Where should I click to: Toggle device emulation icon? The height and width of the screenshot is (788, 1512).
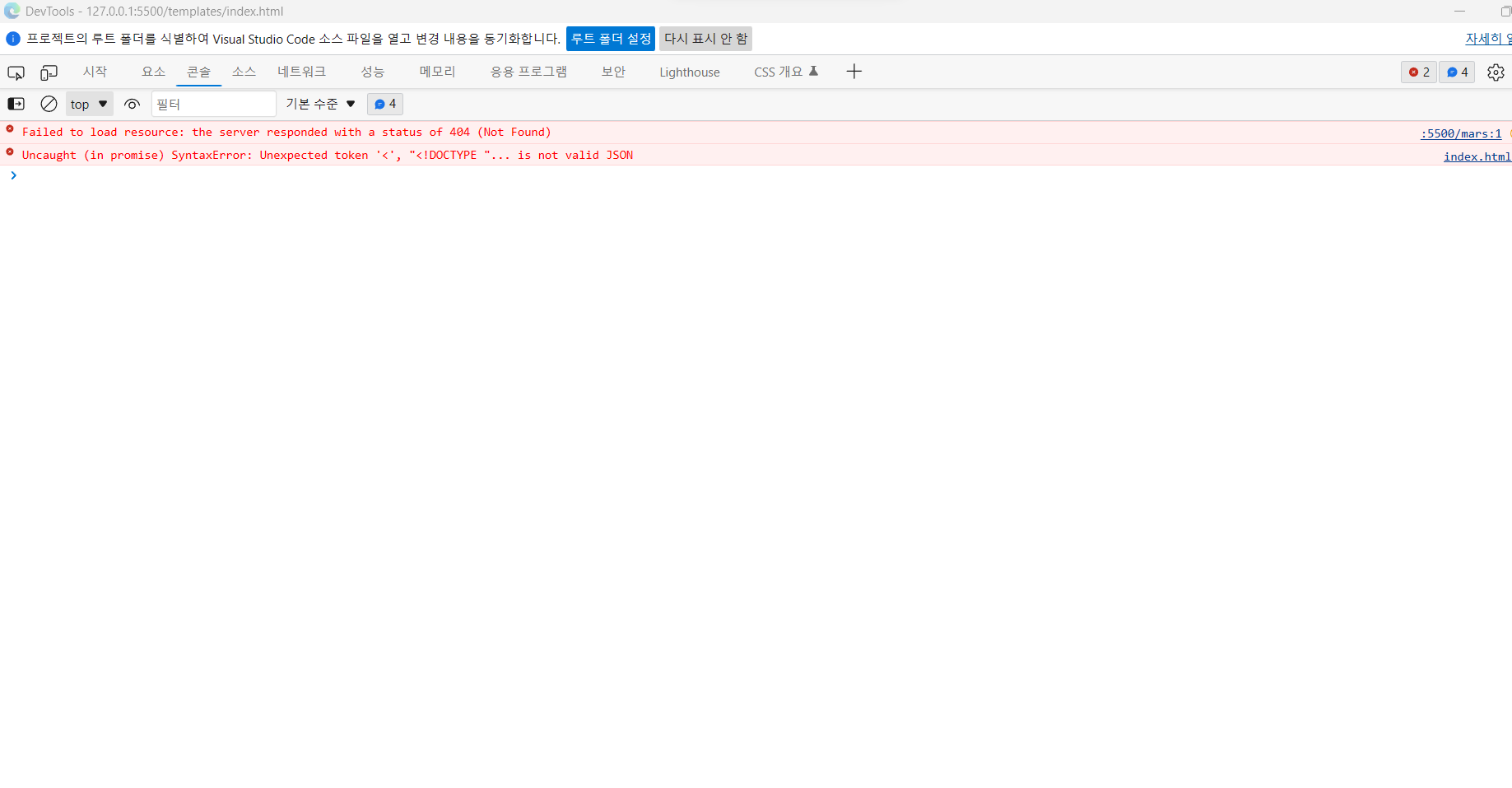49,72
